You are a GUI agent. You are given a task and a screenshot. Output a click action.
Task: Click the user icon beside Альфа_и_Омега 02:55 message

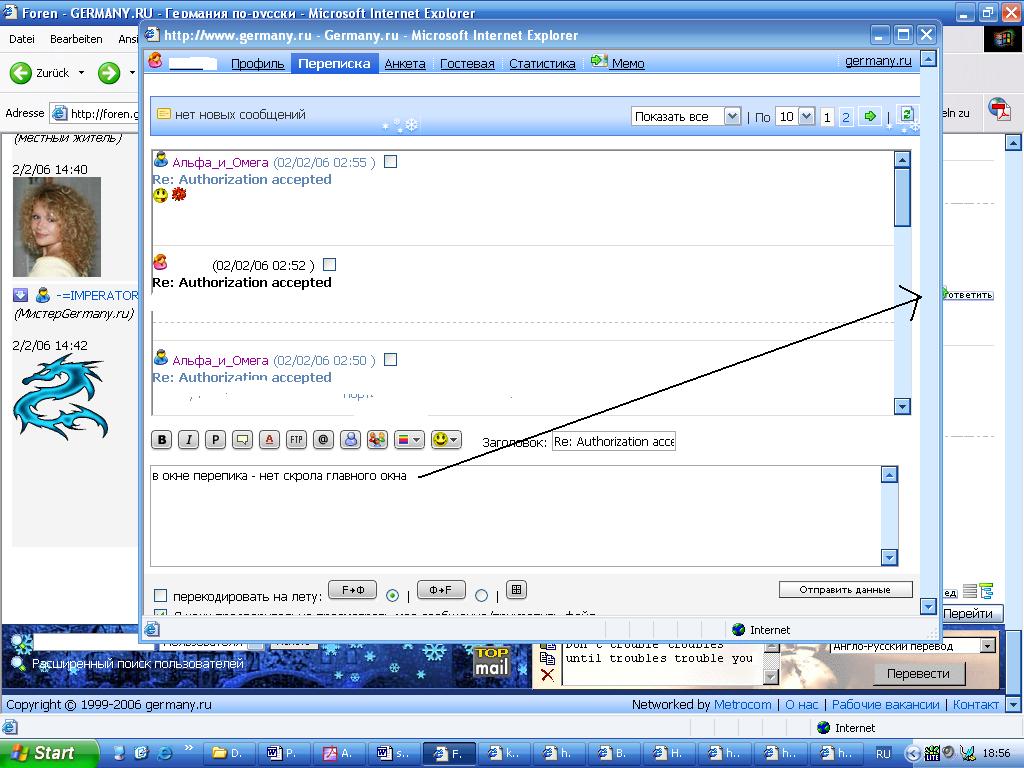[161, 159]
